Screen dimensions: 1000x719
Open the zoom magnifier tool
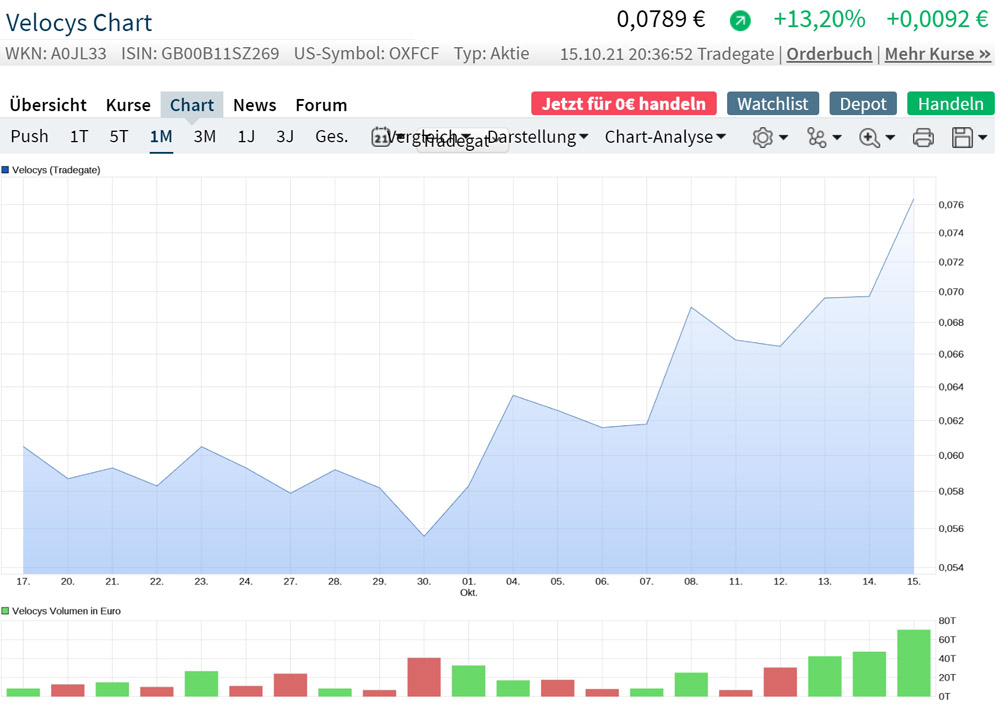coord(869,137)
